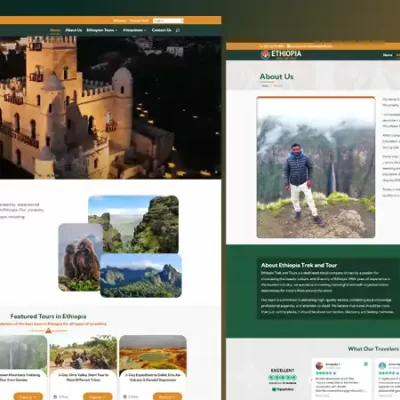Go to the Home menu item on homepage
Viewport: 400px width, 400px height.
coord(55,30)
